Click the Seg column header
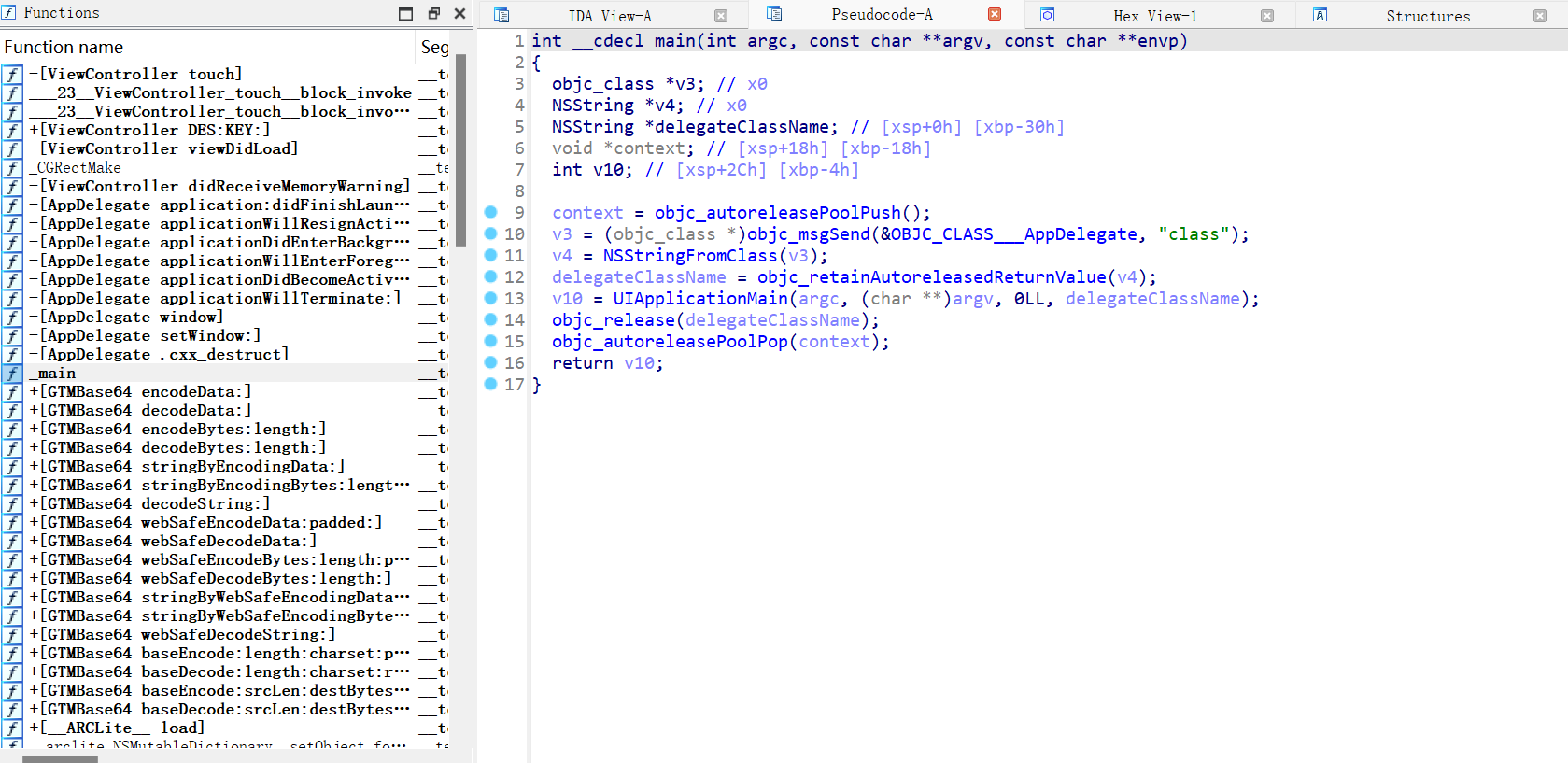The height and width of the screenshot is (763, 1568). coord(433,47)
